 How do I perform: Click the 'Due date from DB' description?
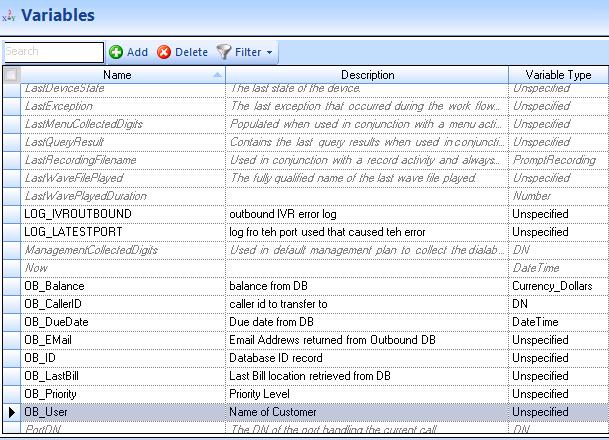[x=271, y=322]
